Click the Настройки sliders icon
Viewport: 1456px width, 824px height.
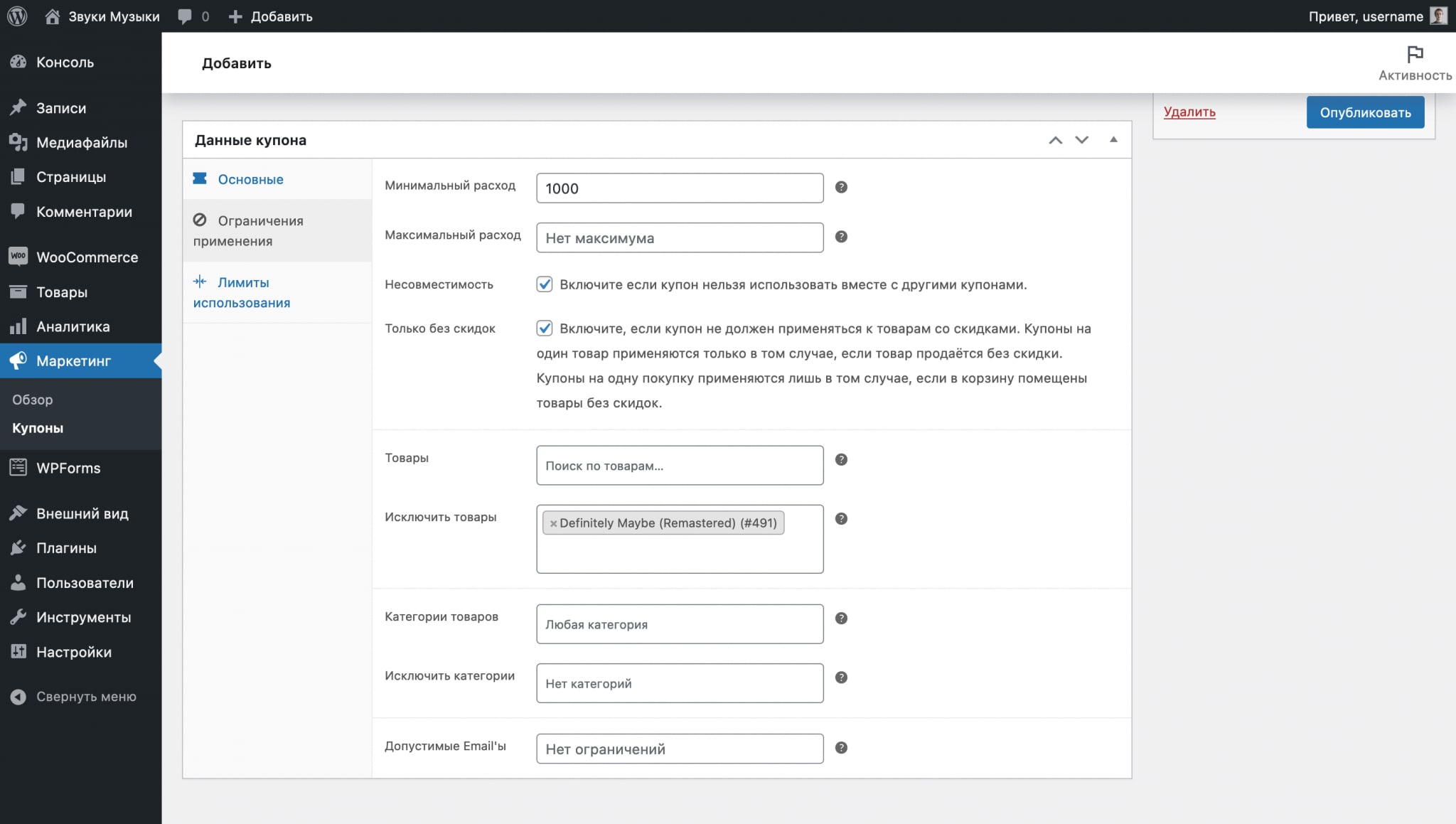click(18, 651)
